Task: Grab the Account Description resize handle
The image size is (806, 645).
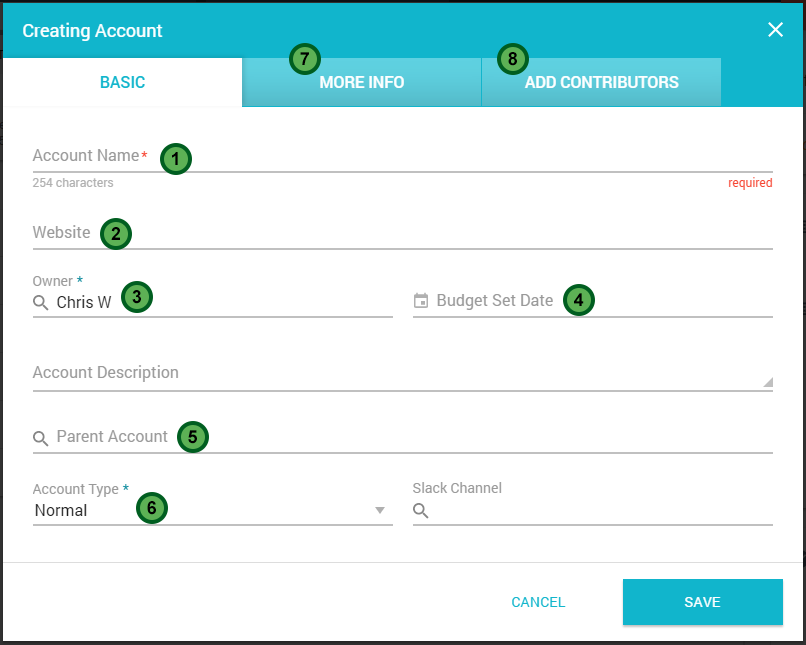Action: pos(768,382)
